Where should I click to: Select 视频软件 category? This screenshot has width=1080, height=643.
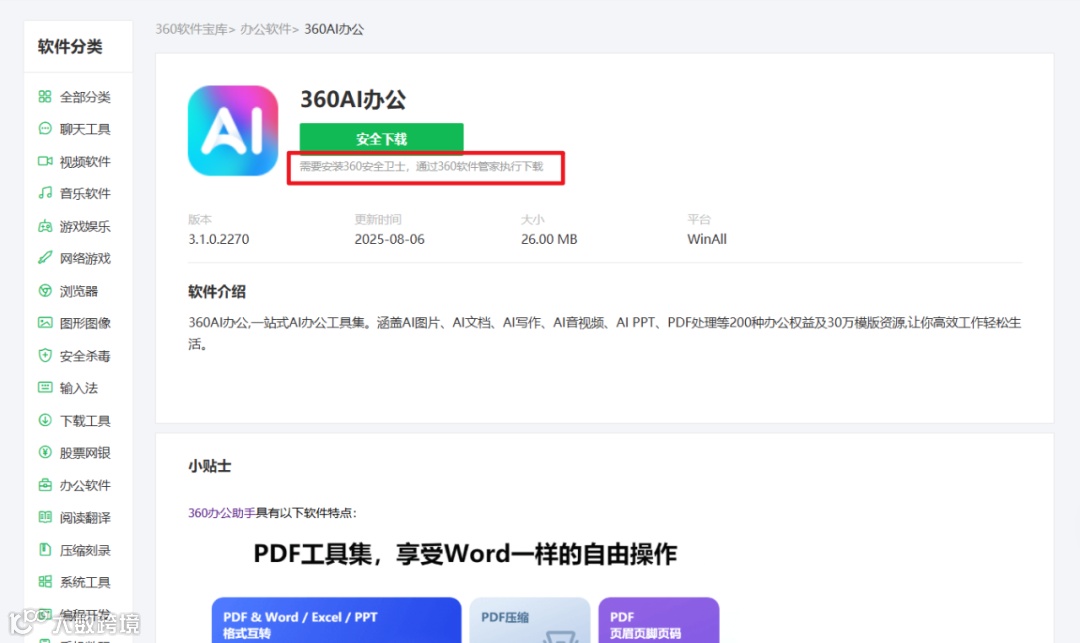(85, 162)
